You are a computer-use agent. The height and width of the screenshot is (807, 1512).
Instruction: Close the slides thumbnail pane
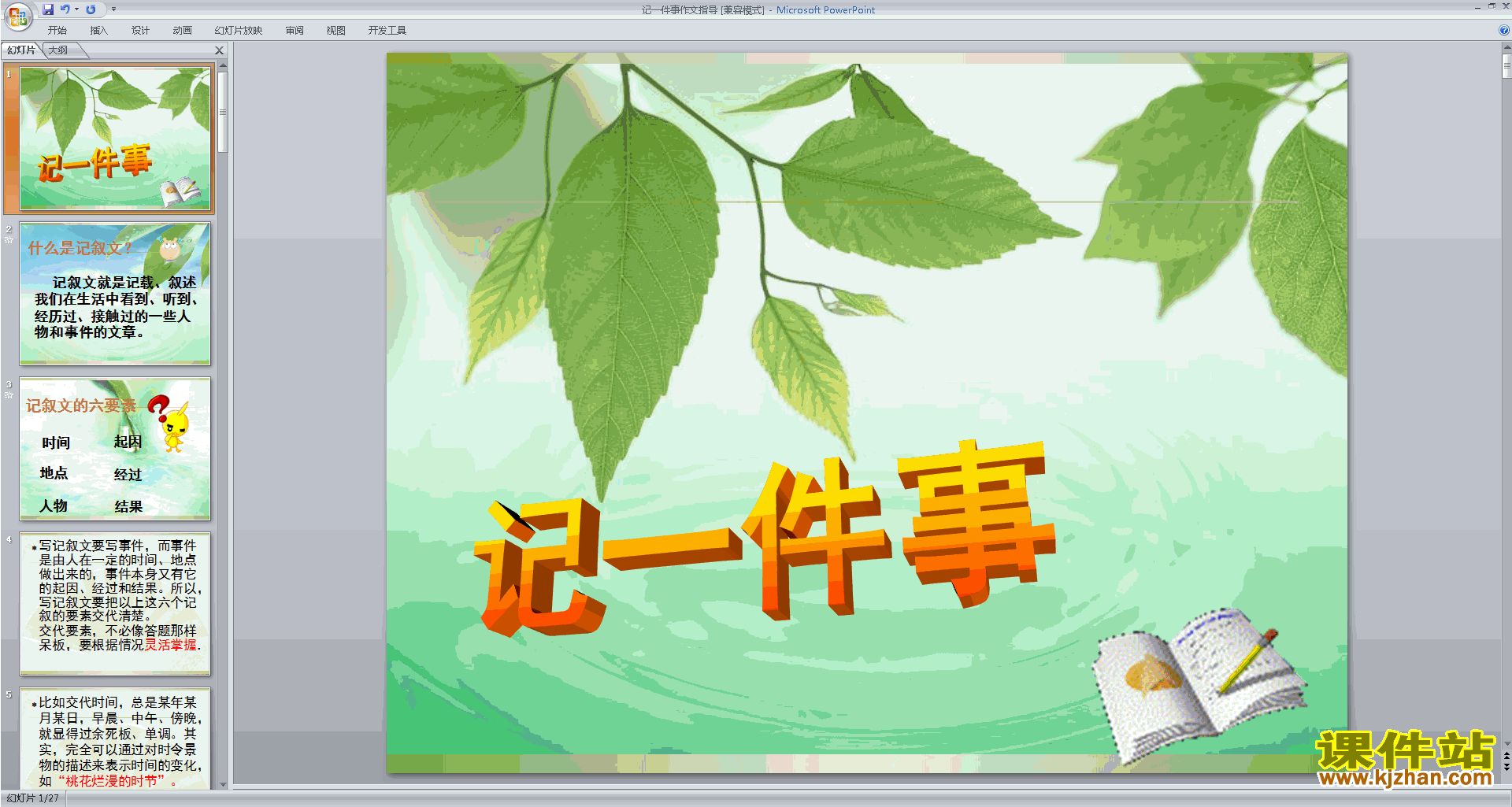(x=220, y=50)
